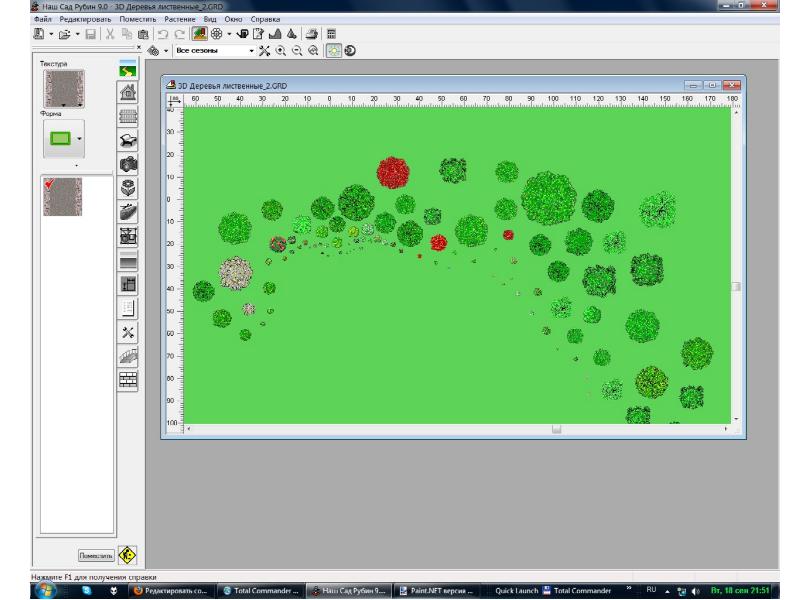The height and width of the screenshot is (600, 800).
Task: Click the cut scissors icon
Action: (x=110, y=34)
